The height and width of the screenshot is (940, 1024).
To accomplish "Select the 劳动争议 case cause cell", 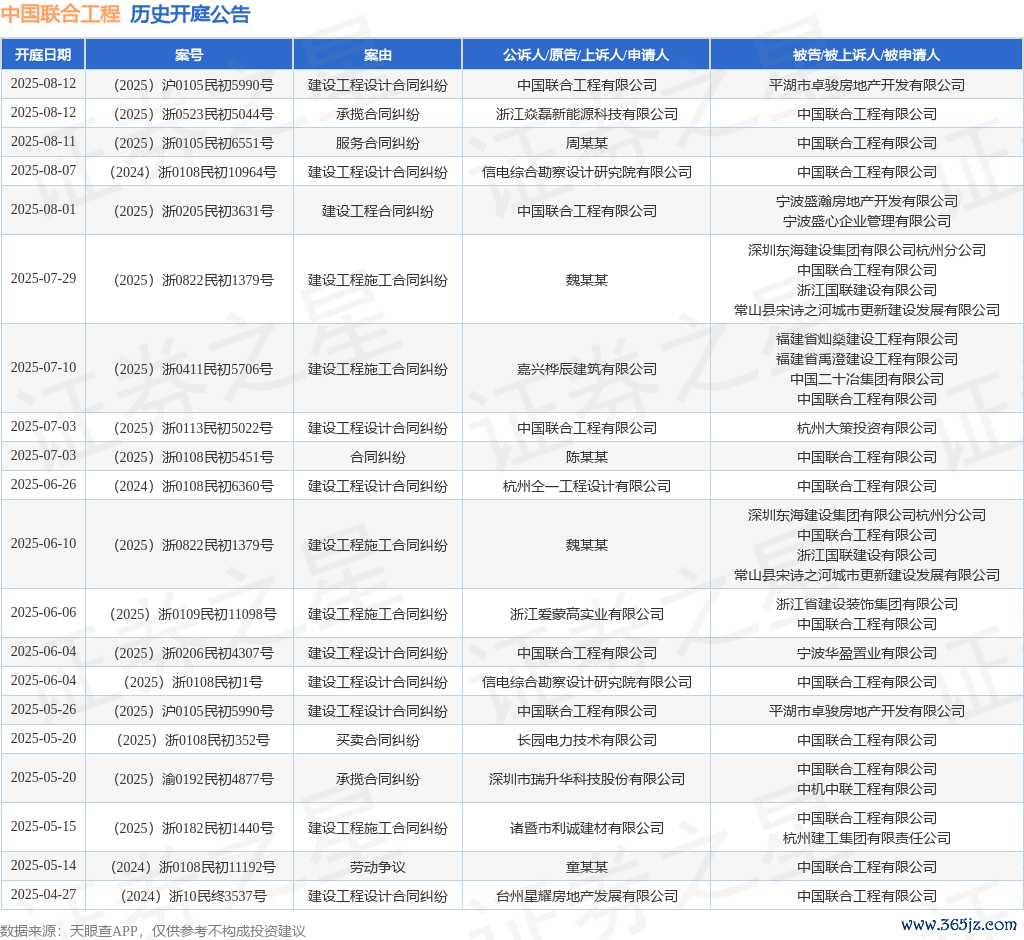I will tap(377, 867).
